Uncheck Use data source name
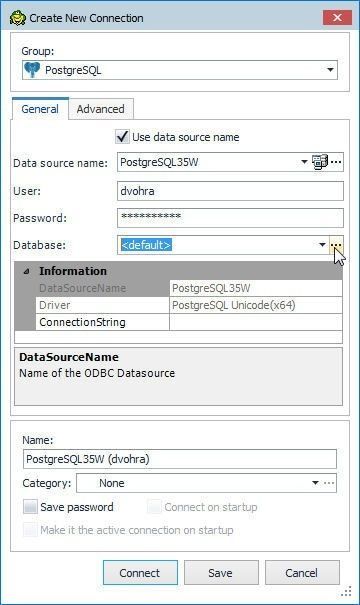This screenshot has width=360, height=605. pyautogui.click(x=122, y=137)
